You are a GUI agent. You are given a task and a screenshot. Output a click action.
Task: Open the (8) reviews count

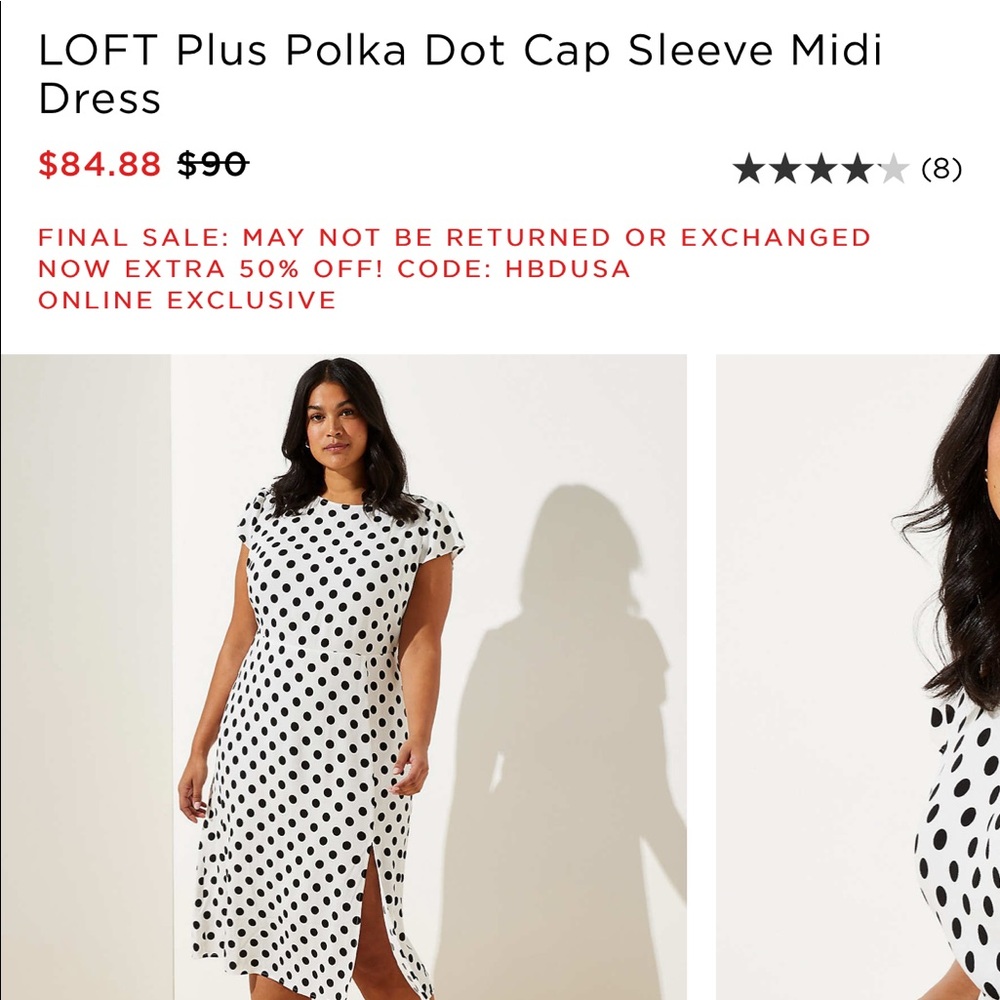click(941, 169)
